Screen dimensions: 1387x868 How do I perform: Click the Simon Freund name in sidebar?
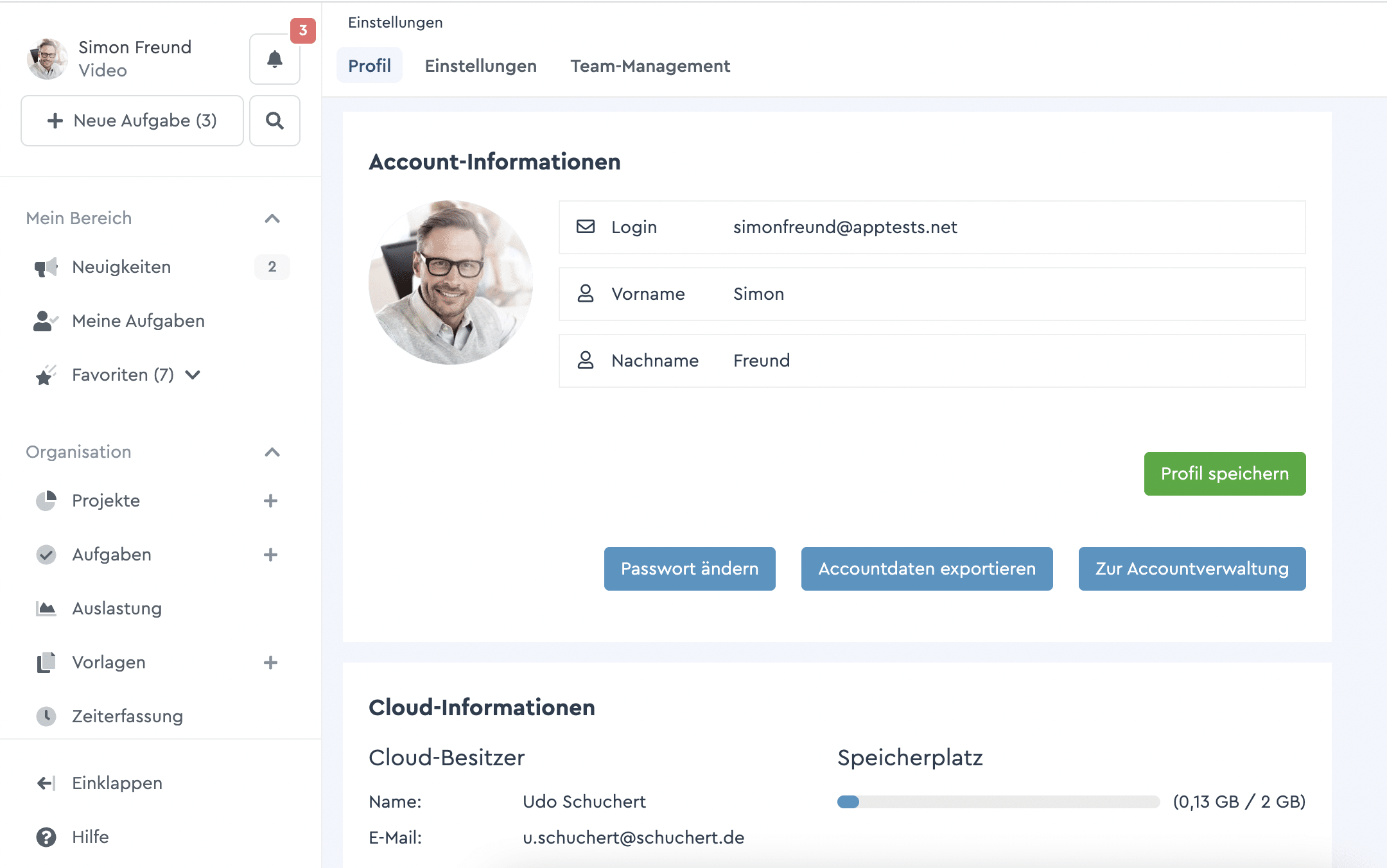[x=135, y=48]
